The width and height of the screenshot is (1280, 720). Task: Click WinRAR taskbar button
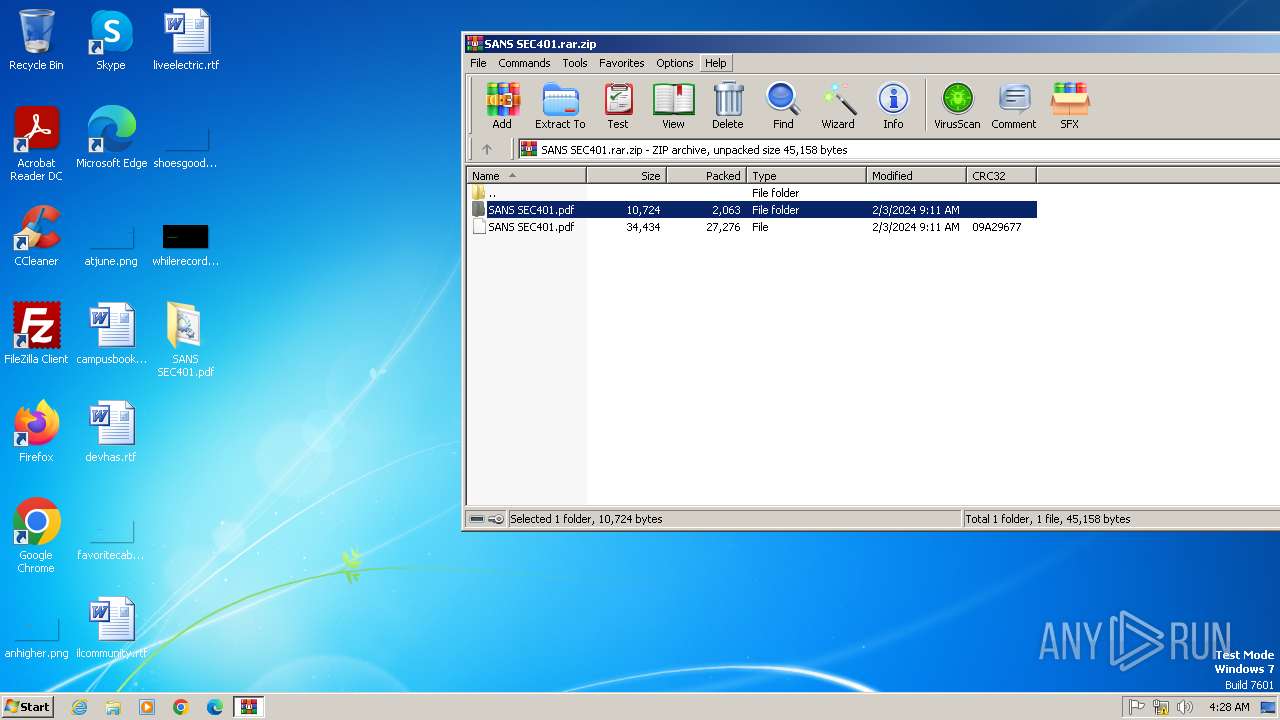(x=248, y=707)
